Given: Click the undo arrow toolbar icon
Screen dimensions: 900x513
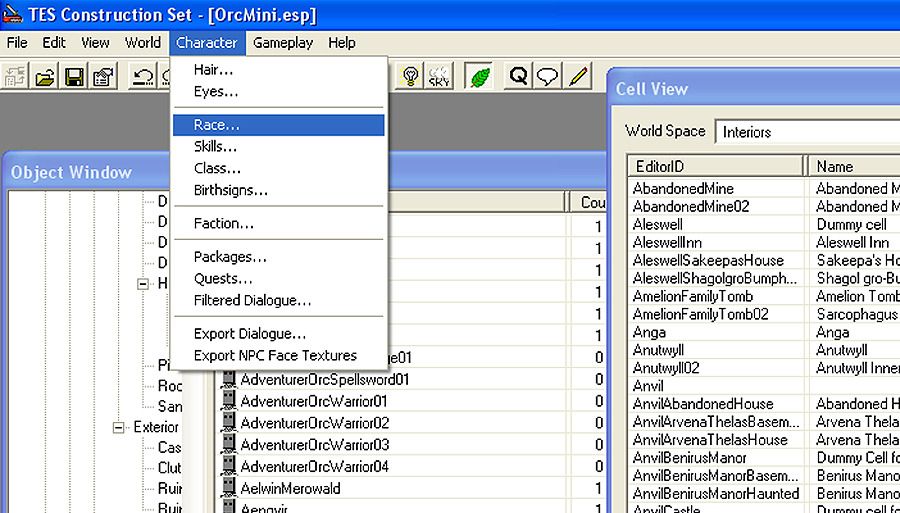Looking at the screenshot, I should click(x=143, y=77).
